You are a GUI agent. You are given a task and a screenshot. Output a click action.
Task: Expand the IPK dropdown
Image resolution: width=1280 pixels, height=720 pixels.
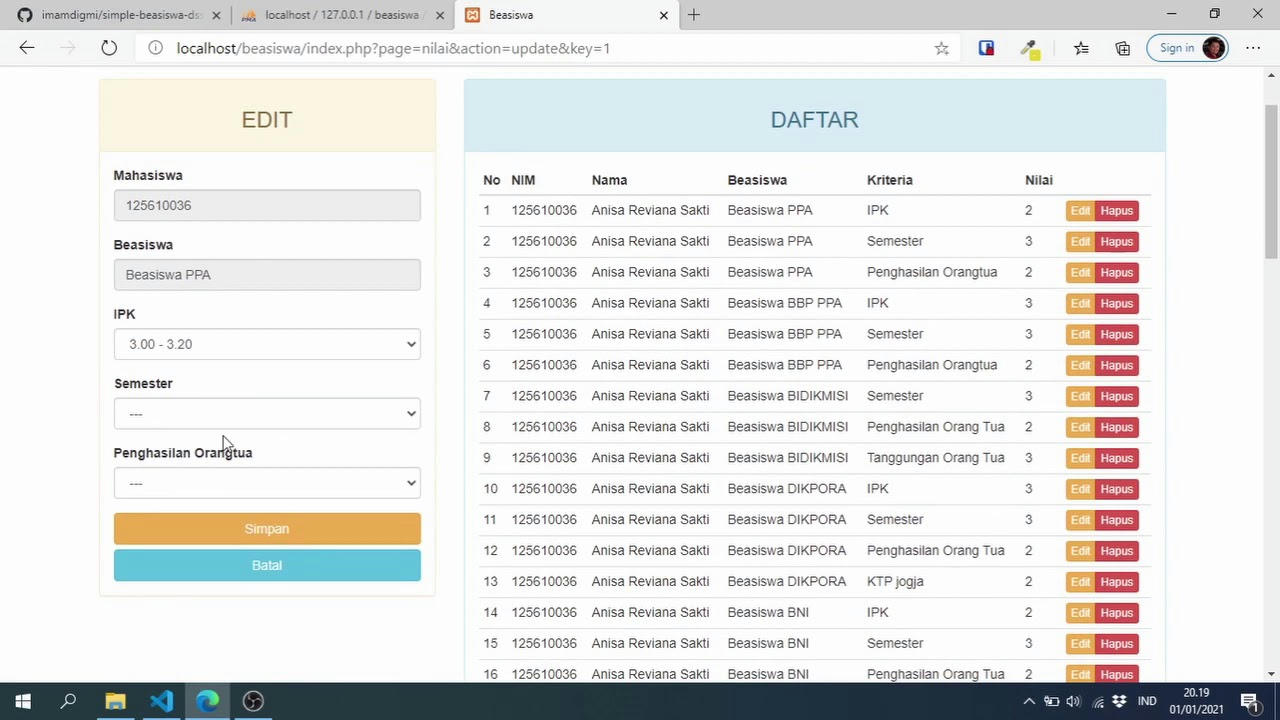[x=267, y=344]
